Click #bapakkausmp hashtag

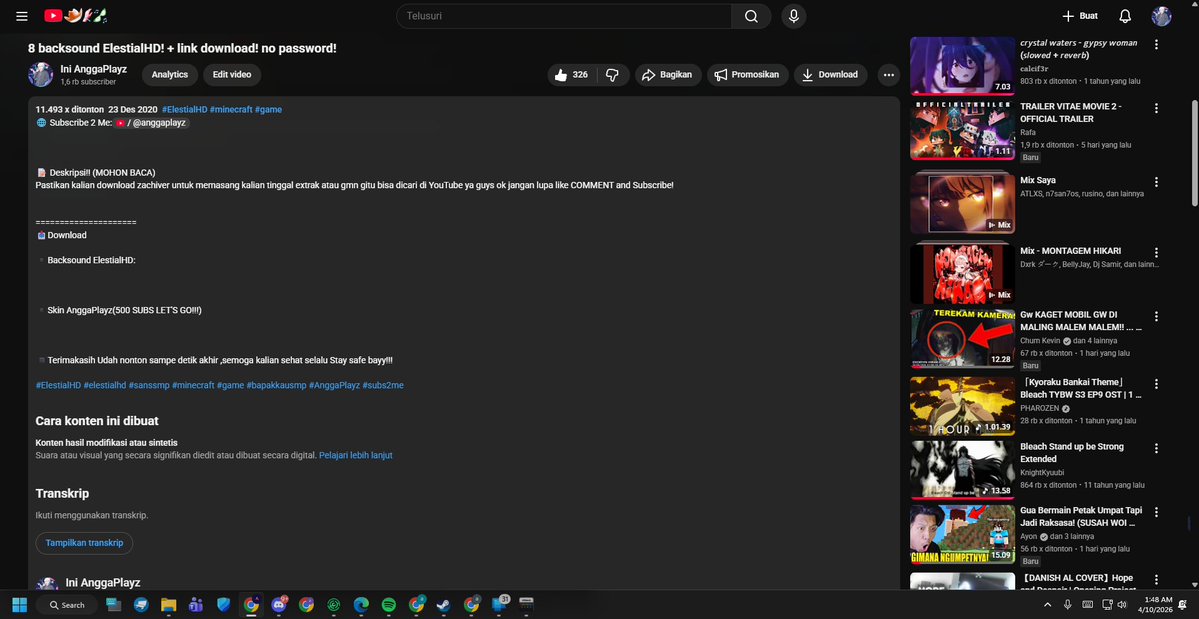pos(276,385)
